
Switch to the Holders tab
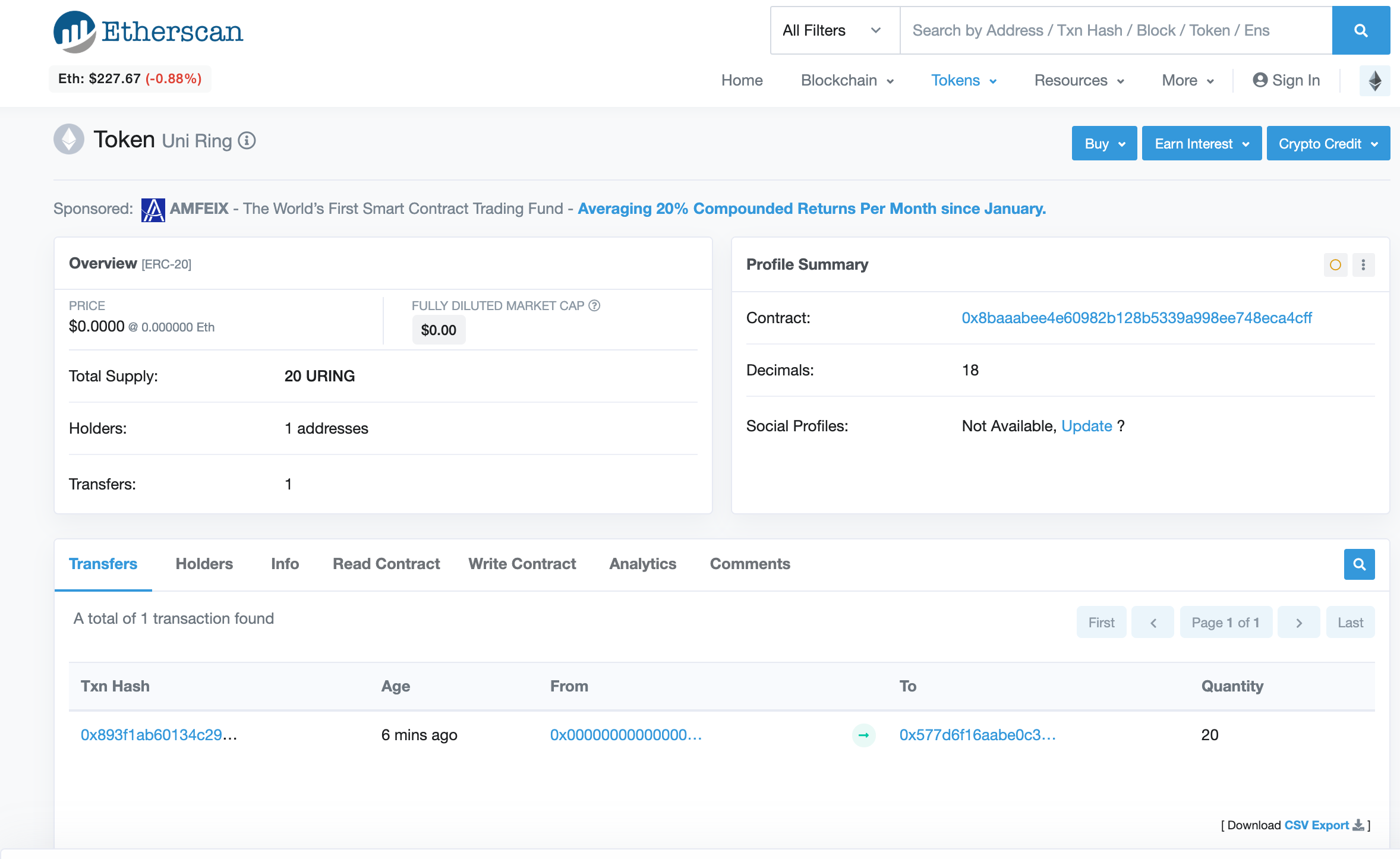[x=204, y=564]
